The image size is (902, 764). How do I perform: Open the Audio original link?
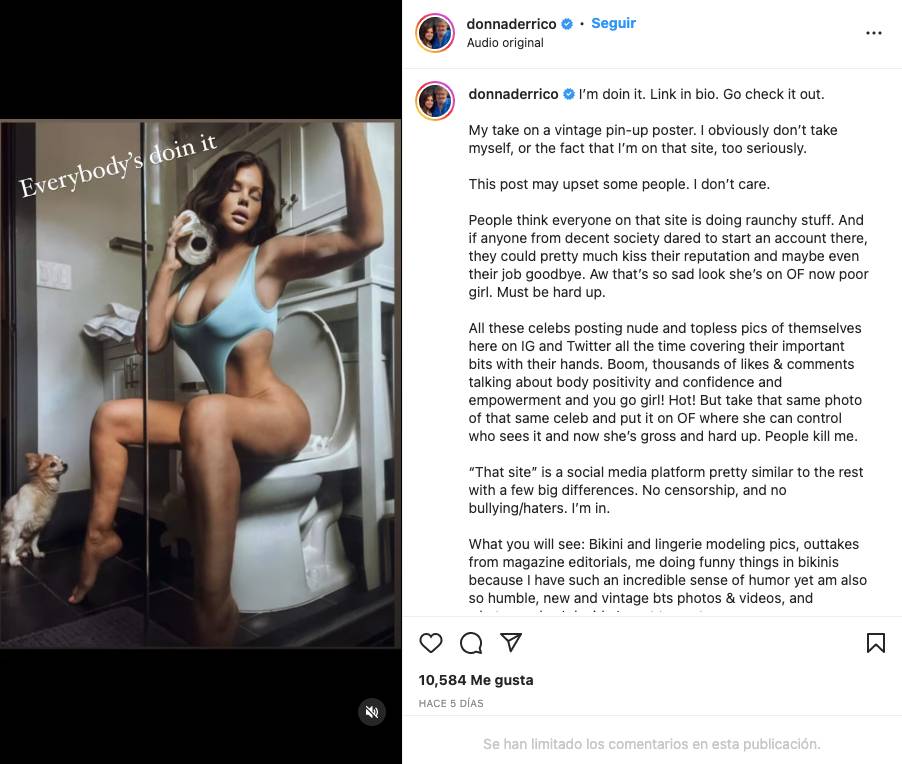point(505,43)
